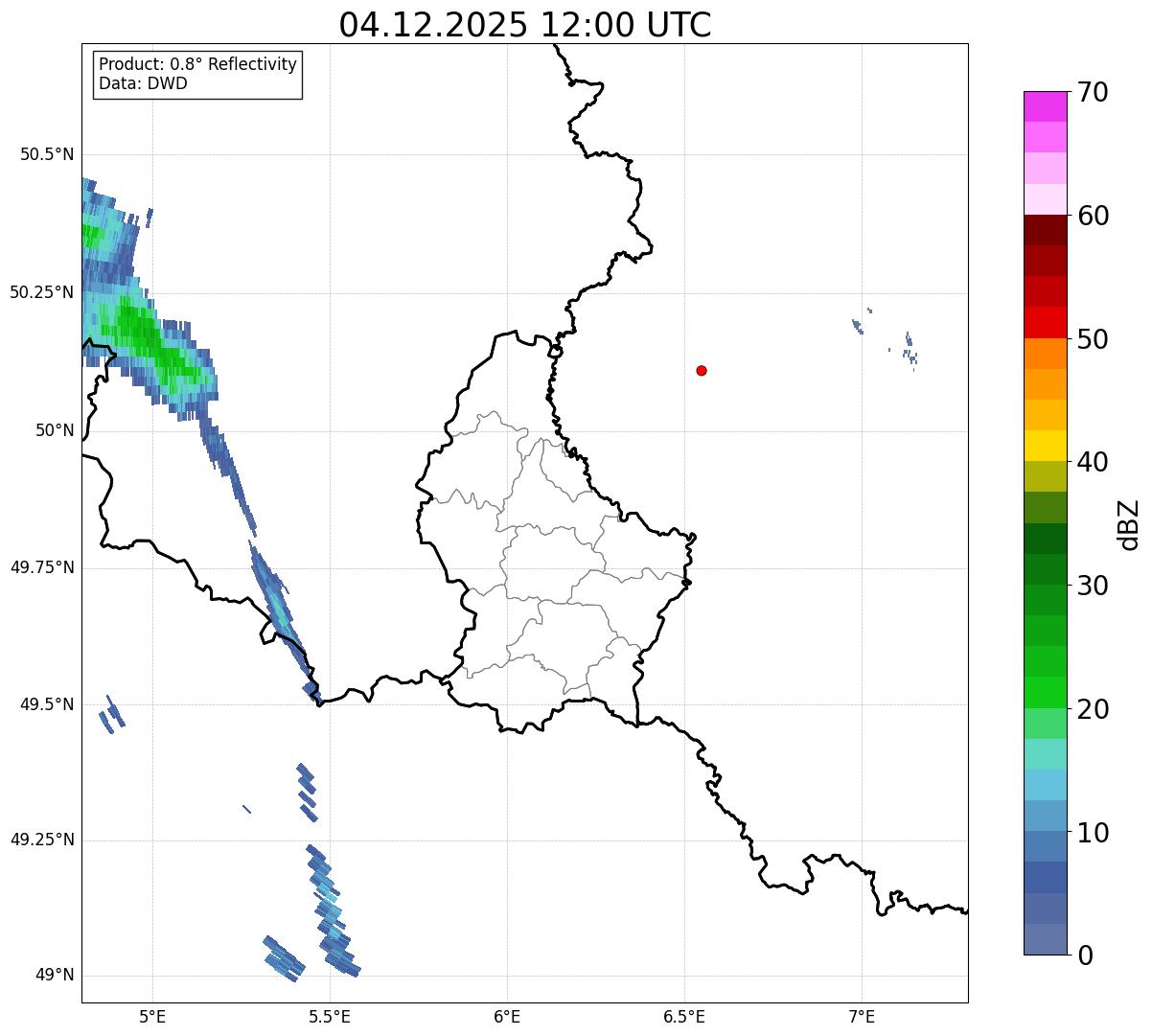This screenshot has width=1152, height=1036.
Task: Click the dBZ colorbar axis label
Action: 1129,523
